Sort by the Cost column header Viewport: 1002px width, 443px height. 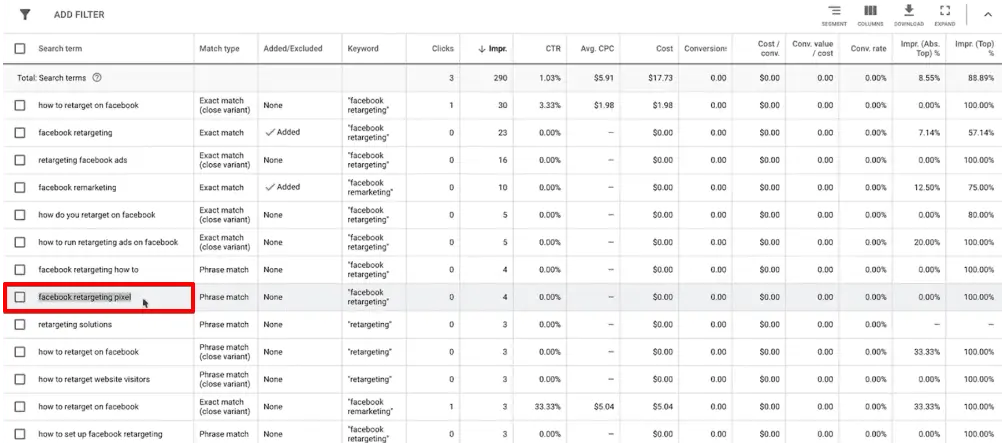coord(664,48)
